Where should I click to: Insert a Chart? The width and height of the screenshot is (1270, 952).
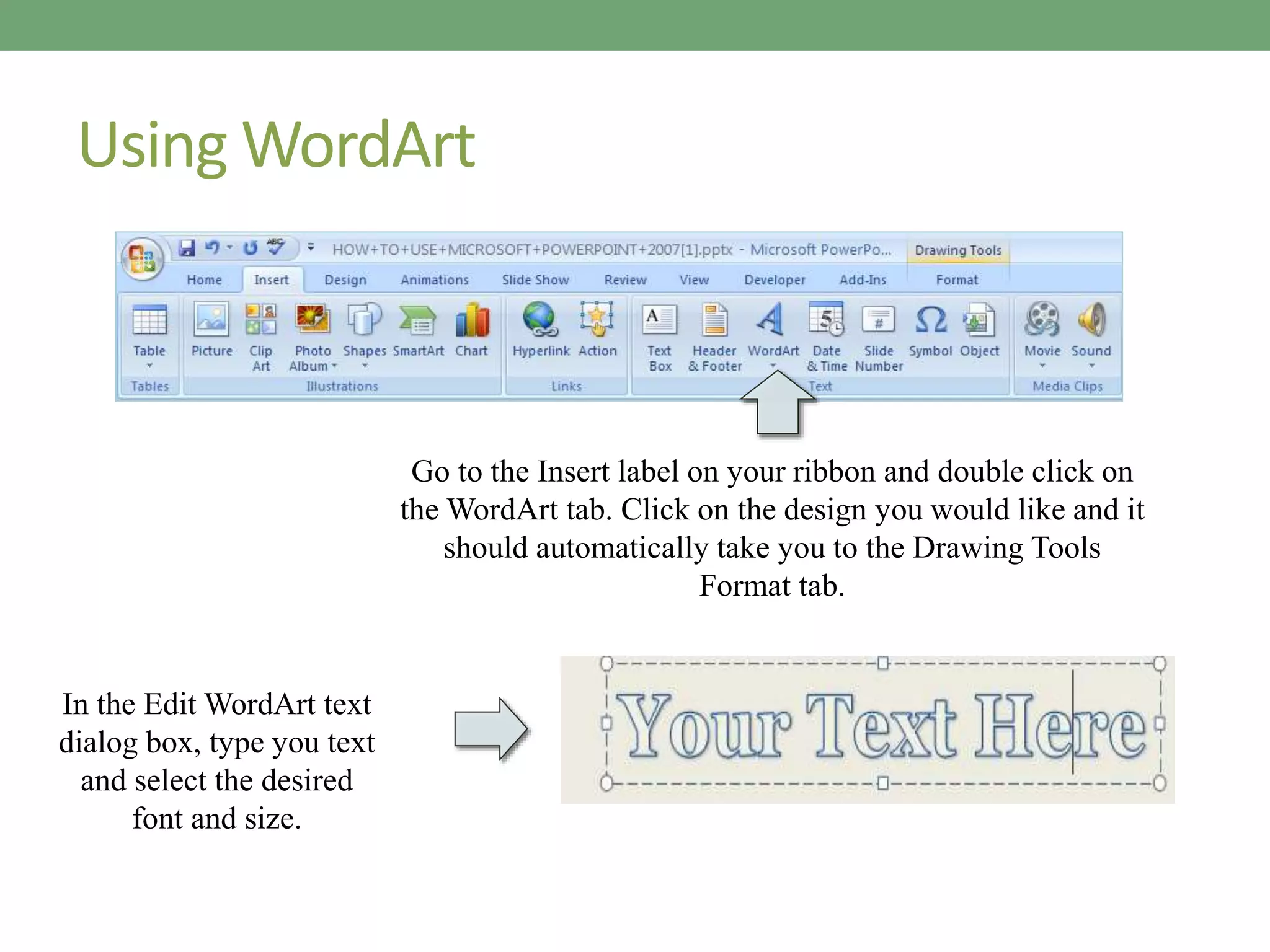[472, 330]
